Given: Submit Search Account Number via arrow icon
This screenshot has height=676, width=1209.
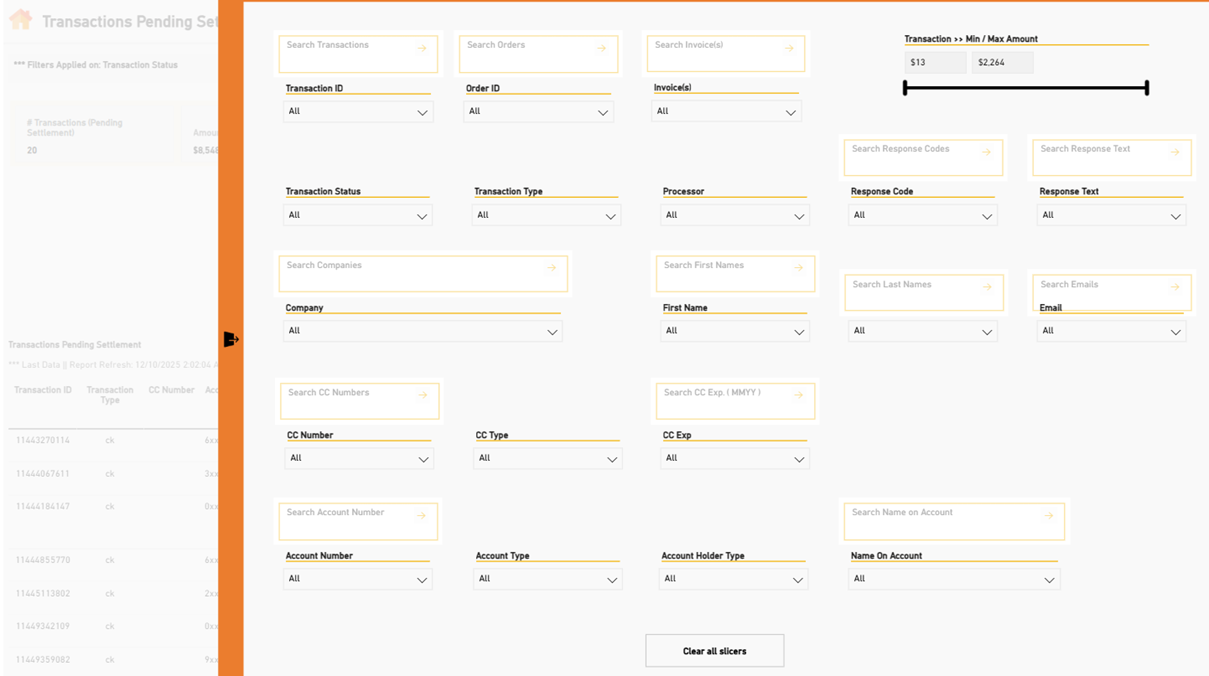Looking at the screenshot, I should pos(421,516).
